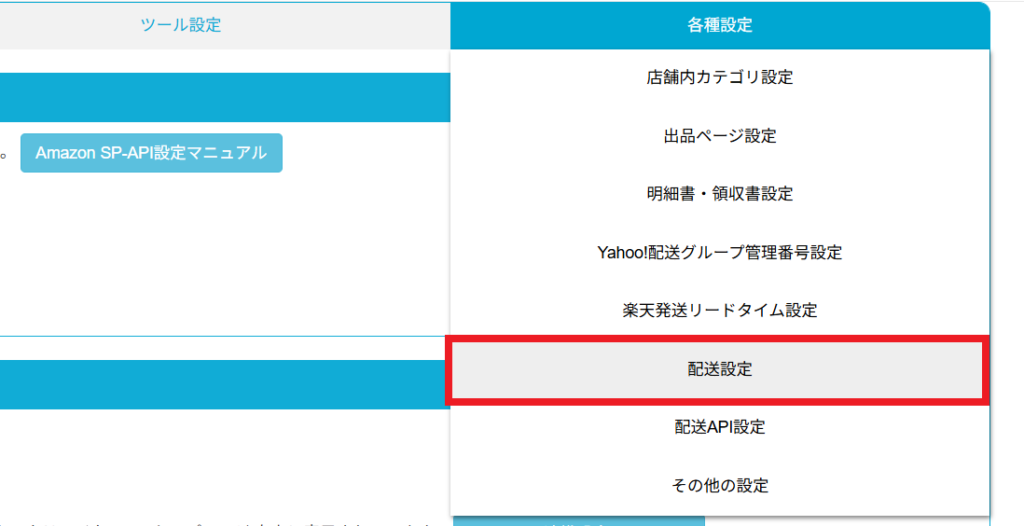This screenshot has height=526, width=1024.
Task: Select Yahoo!配送グループ管理番号設定 entry
Action: tap(719, 253)
